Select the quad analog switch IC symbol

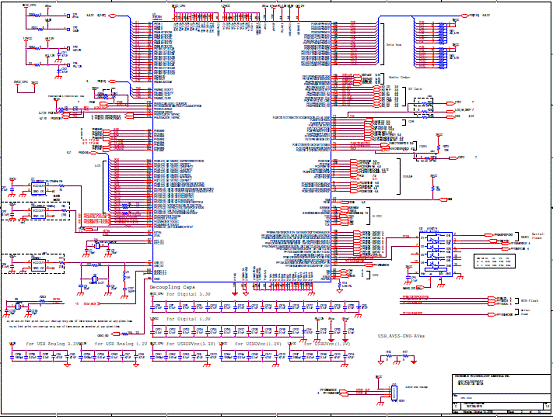point(436,254)
